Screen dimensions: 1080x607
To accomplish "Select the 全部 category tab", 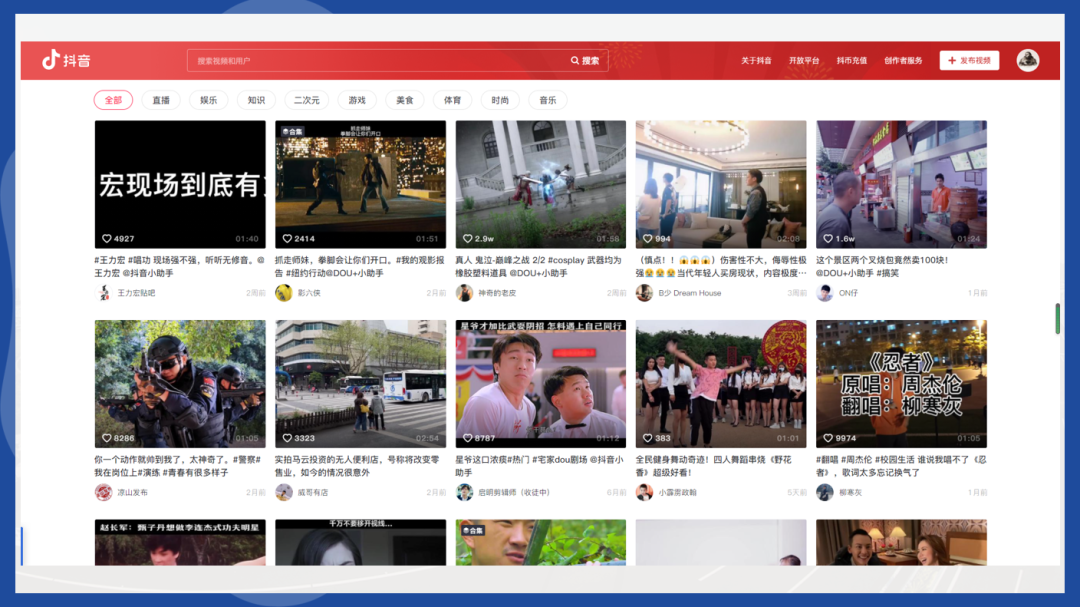I will point(113,100).
